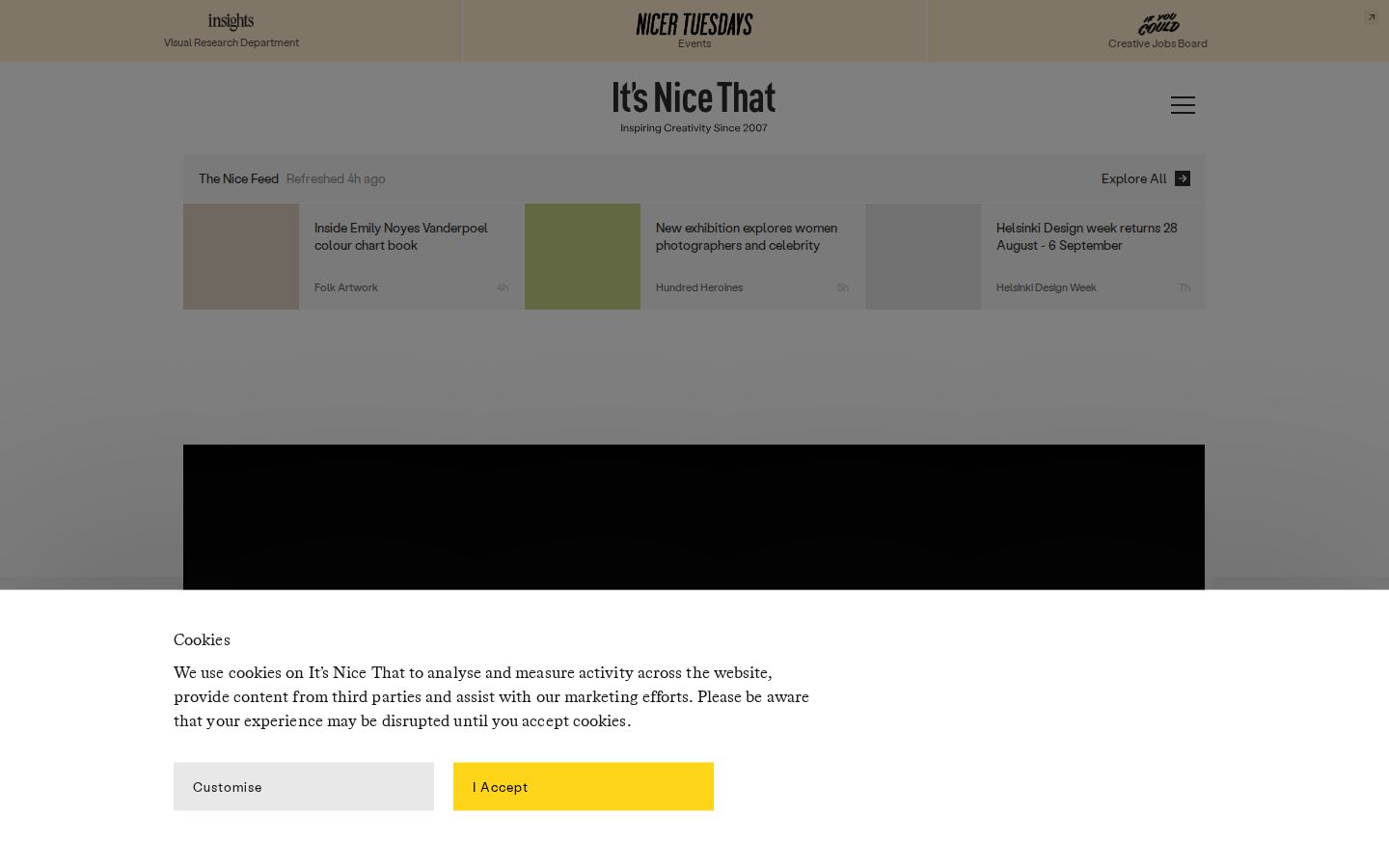This screenshot has width=1389, height=868.
Task: Click the Nicer Tuesdays logo
Action: click(x=694, y=24)
